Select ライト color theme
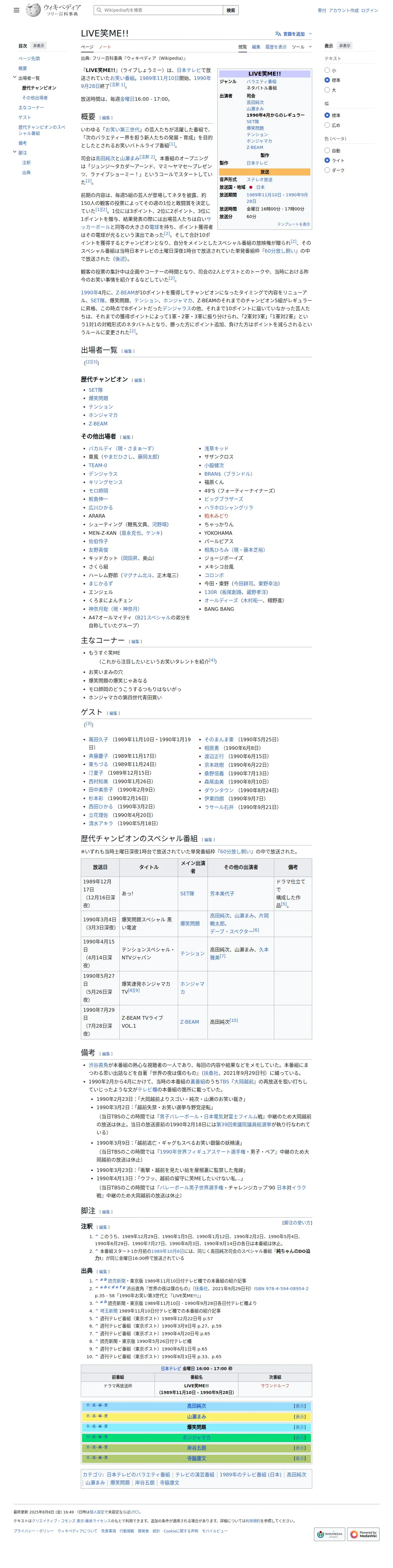The height and width of the screenshot is (1568, 393). tap(327, 160)
